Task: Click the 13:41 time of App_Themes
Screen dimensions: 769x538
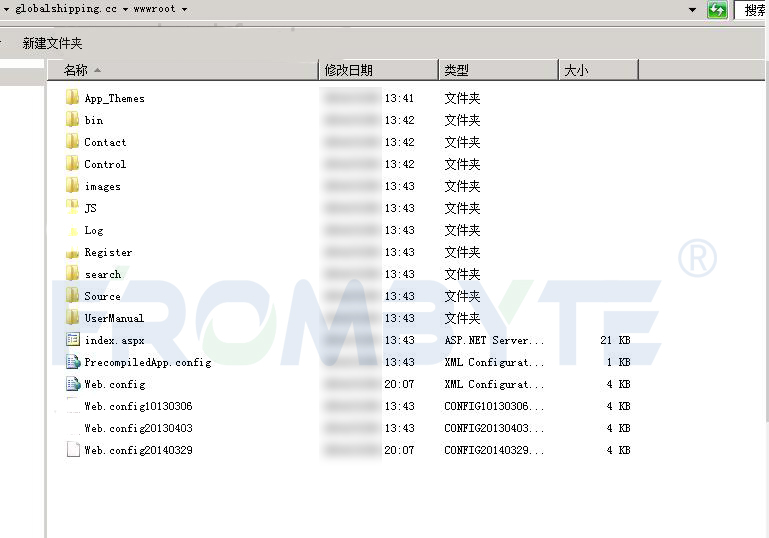Action: (x=399, y=98)
